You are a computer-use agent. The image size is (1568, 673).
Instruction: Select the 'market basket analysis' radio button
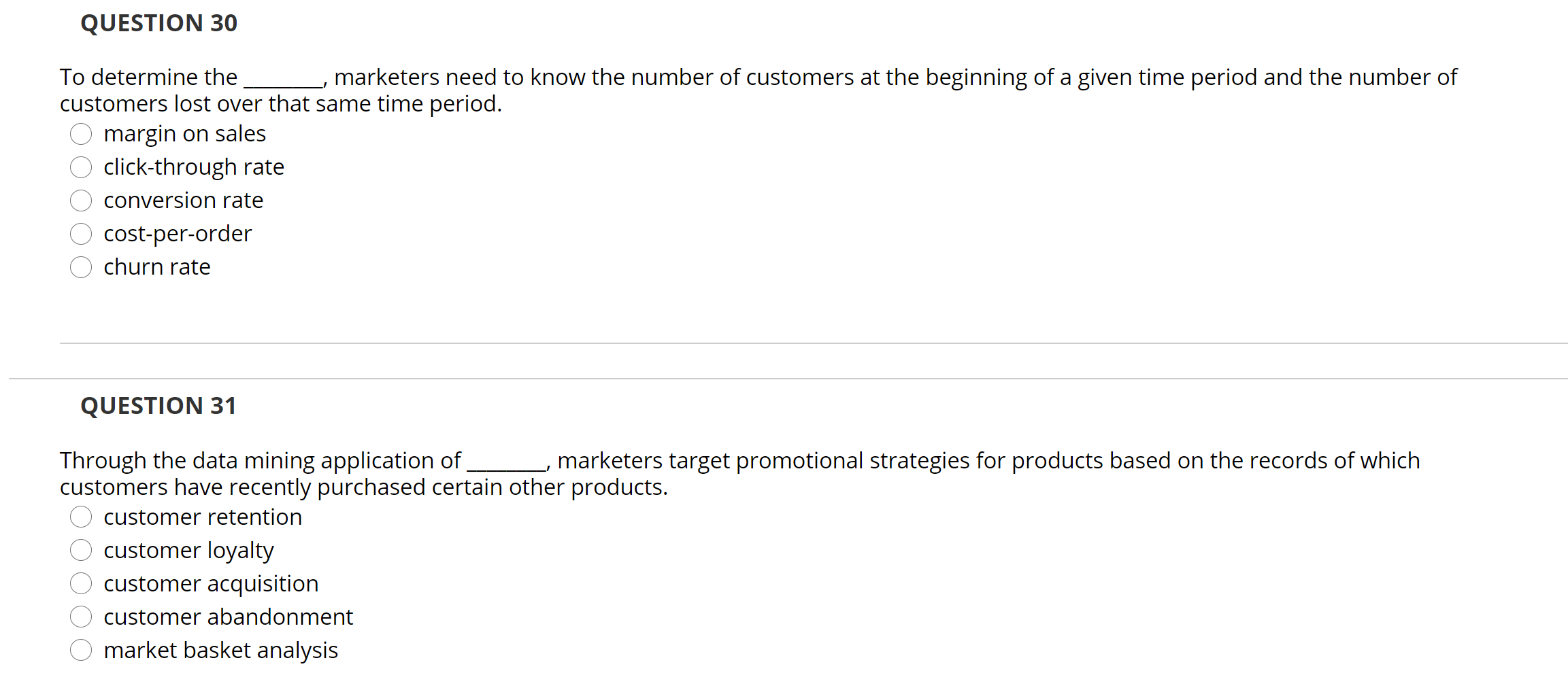tap(81, 650)
